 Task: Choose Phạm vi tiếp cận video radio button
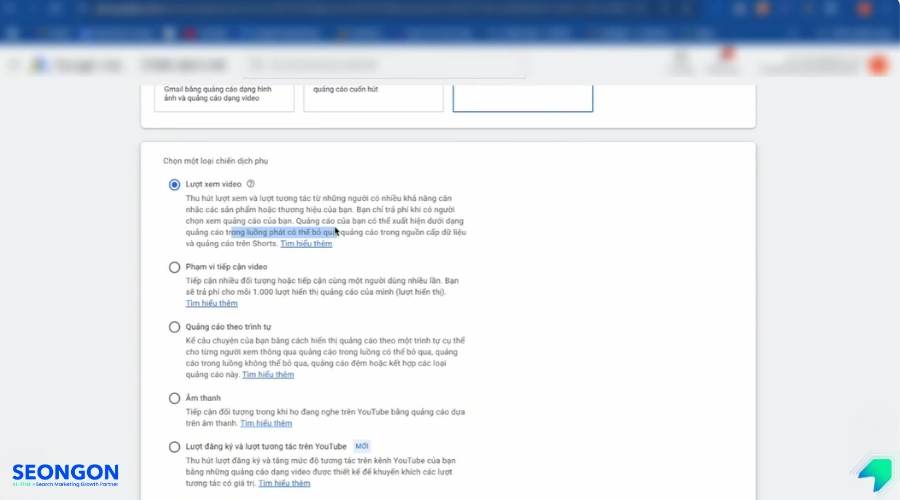click(174, 267)
